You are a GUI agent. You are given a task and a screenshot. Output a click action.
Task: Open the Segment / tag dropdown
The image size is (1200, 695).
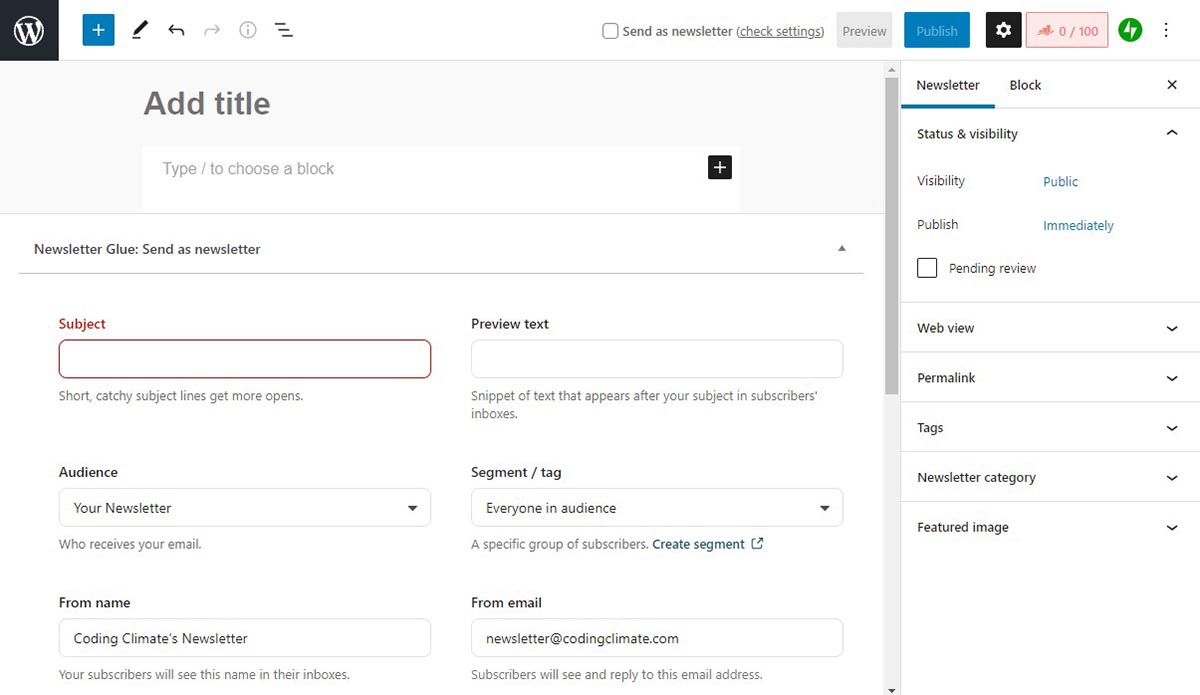(657, 507)
